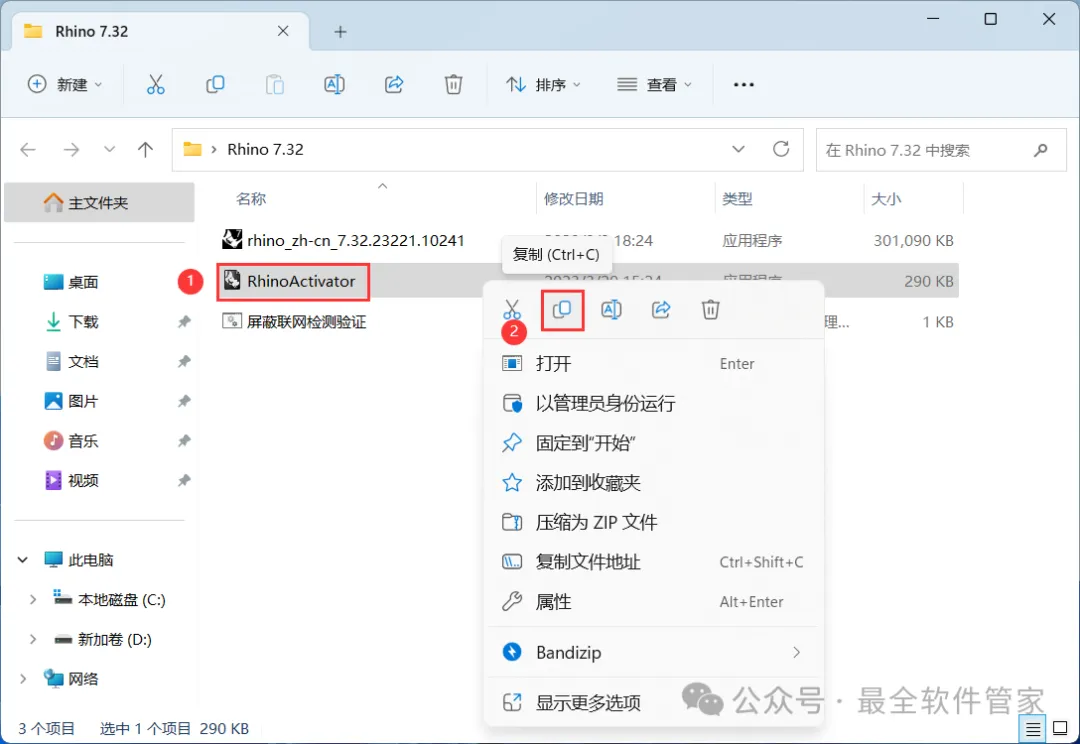Open 文档 in the sidebar
The height and width of the screenshot is (744, 1080).
click(x=83, y=362)
